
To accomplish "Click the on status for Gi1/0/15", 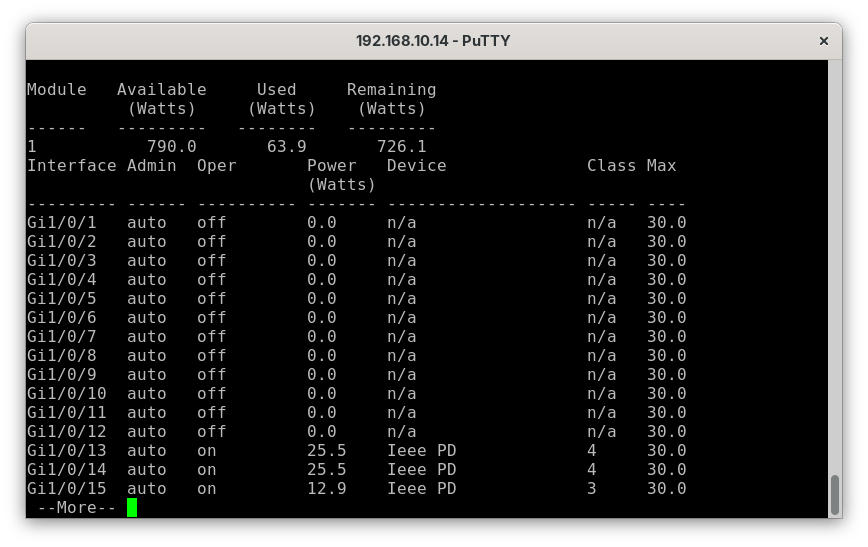I will click(206, 488).
